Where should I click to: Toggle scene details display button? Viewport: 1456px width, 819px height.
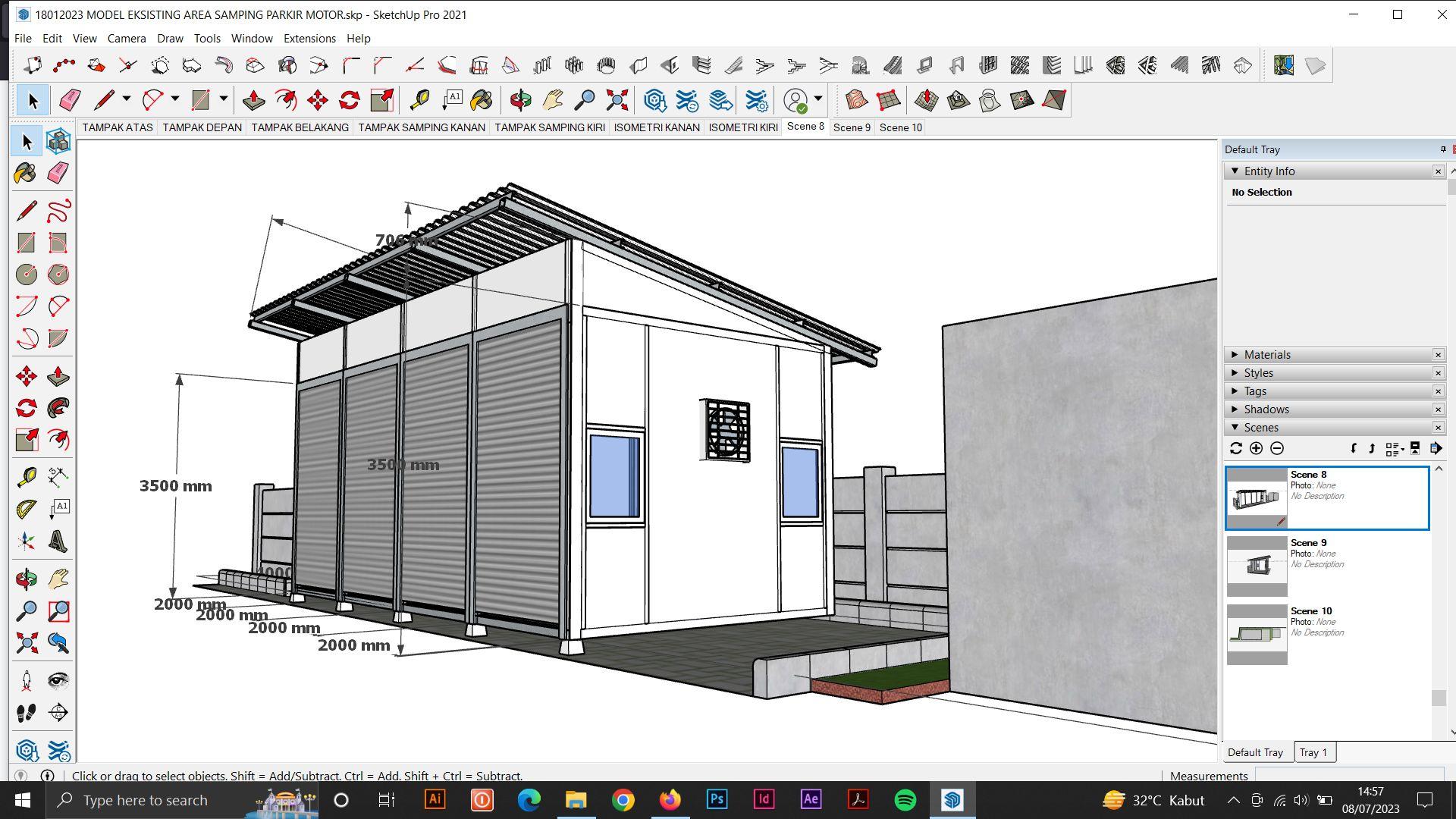1415,449
